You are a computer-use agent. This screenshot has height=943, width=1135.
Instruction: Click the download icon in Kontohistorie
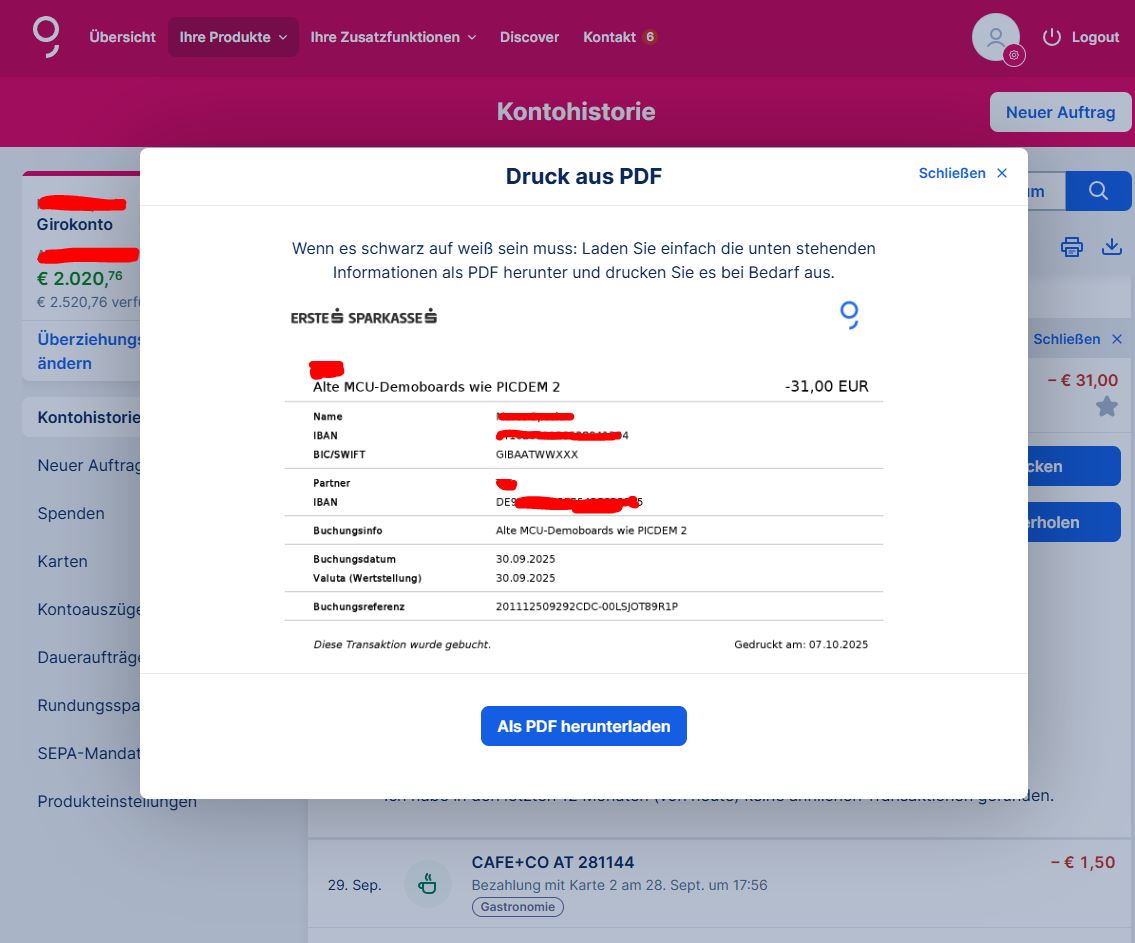1111,247
